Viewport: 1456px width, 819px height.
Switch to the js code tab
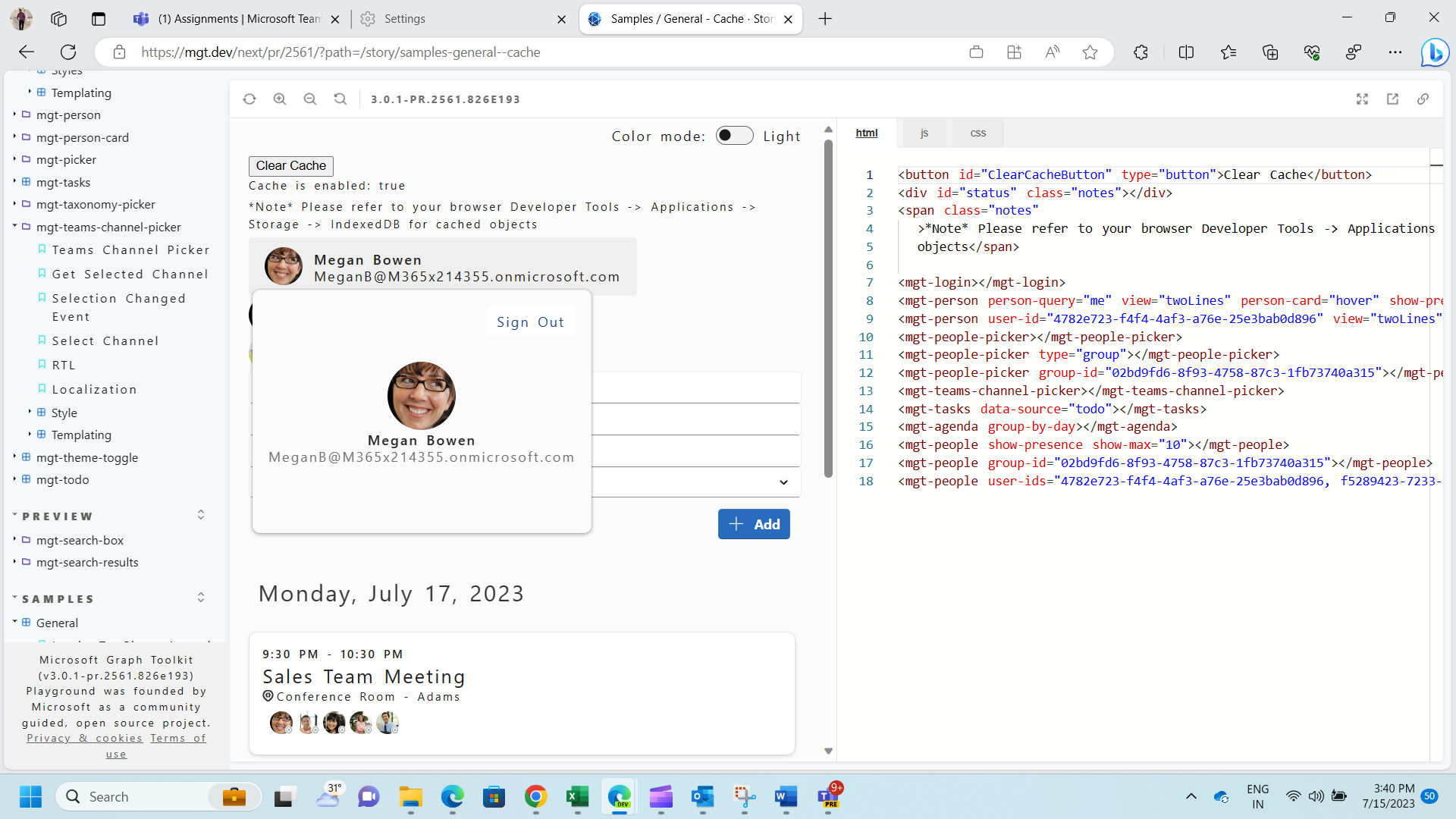tap(924, 133)
